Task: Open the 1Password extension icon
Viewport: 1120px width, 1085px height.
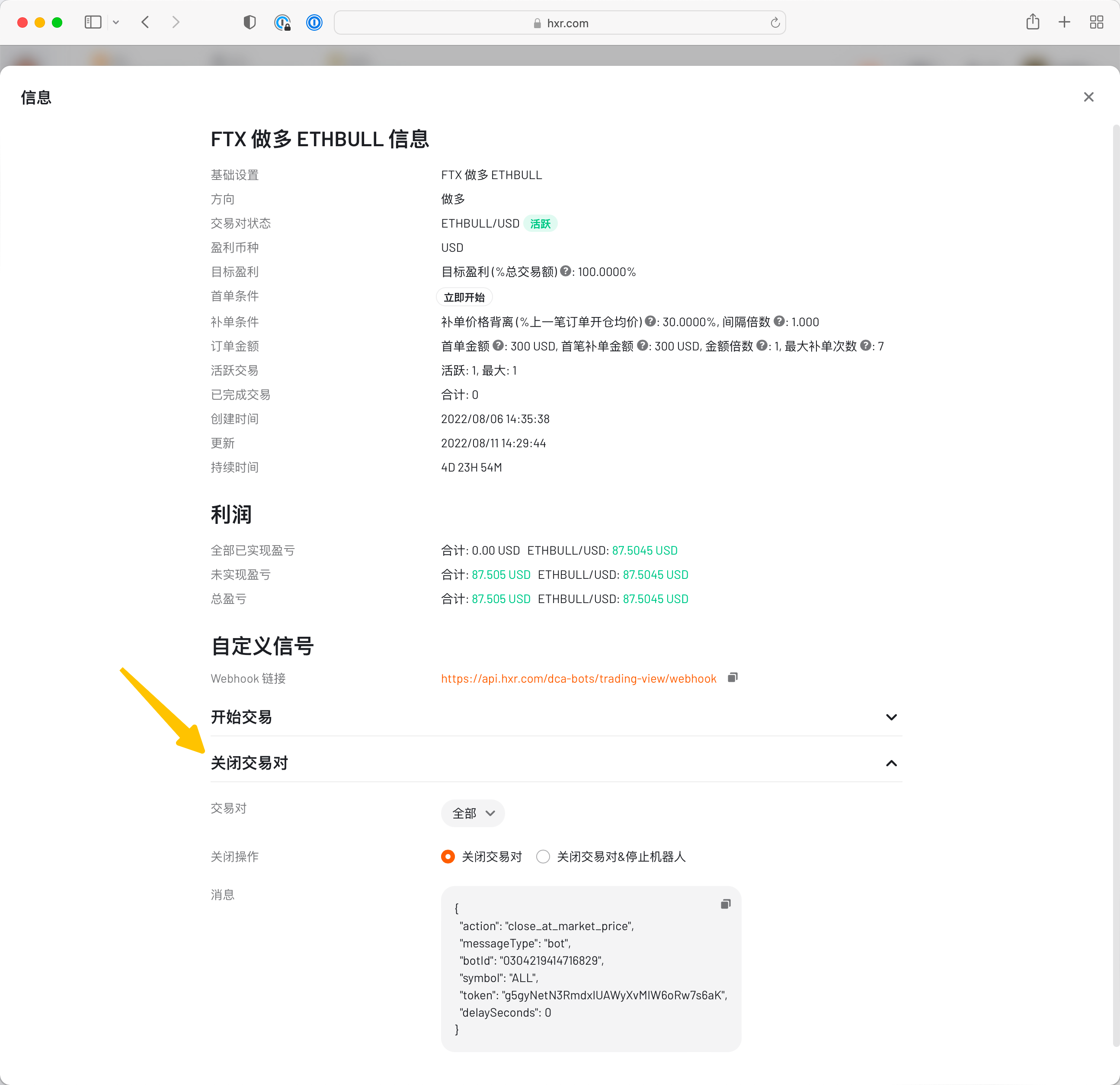Action: coord(314,23)
